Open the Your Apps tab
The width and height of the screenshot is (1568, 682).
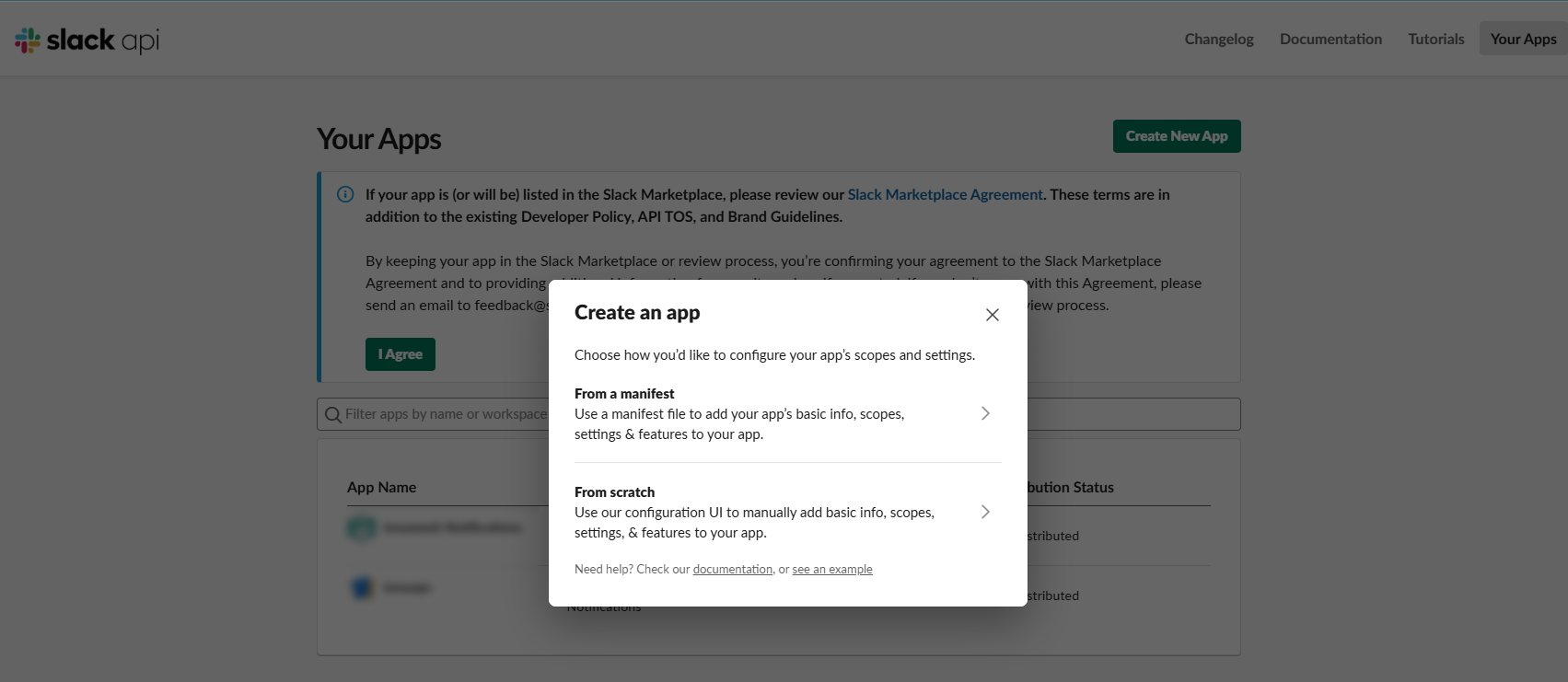[x=1523, y=39]
